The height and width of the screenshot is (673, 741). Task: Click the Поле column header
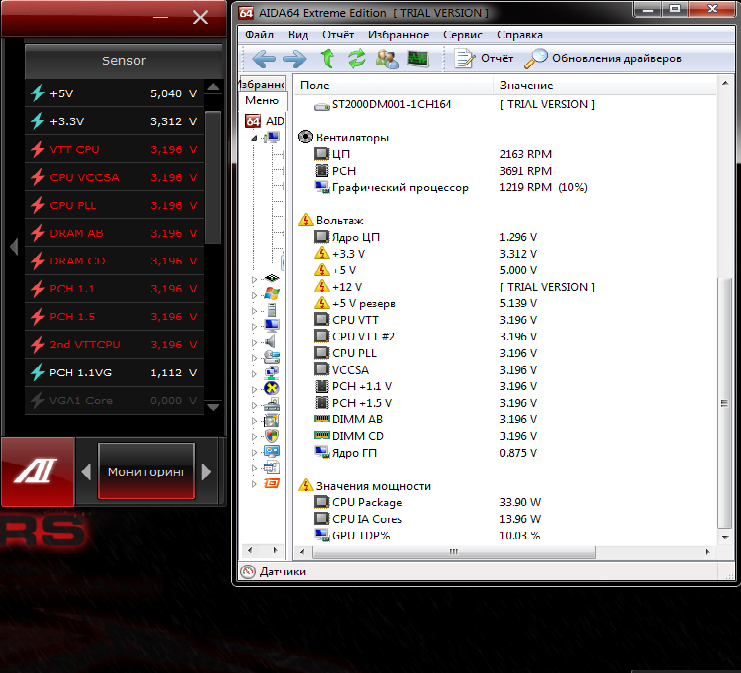(394, 85)
